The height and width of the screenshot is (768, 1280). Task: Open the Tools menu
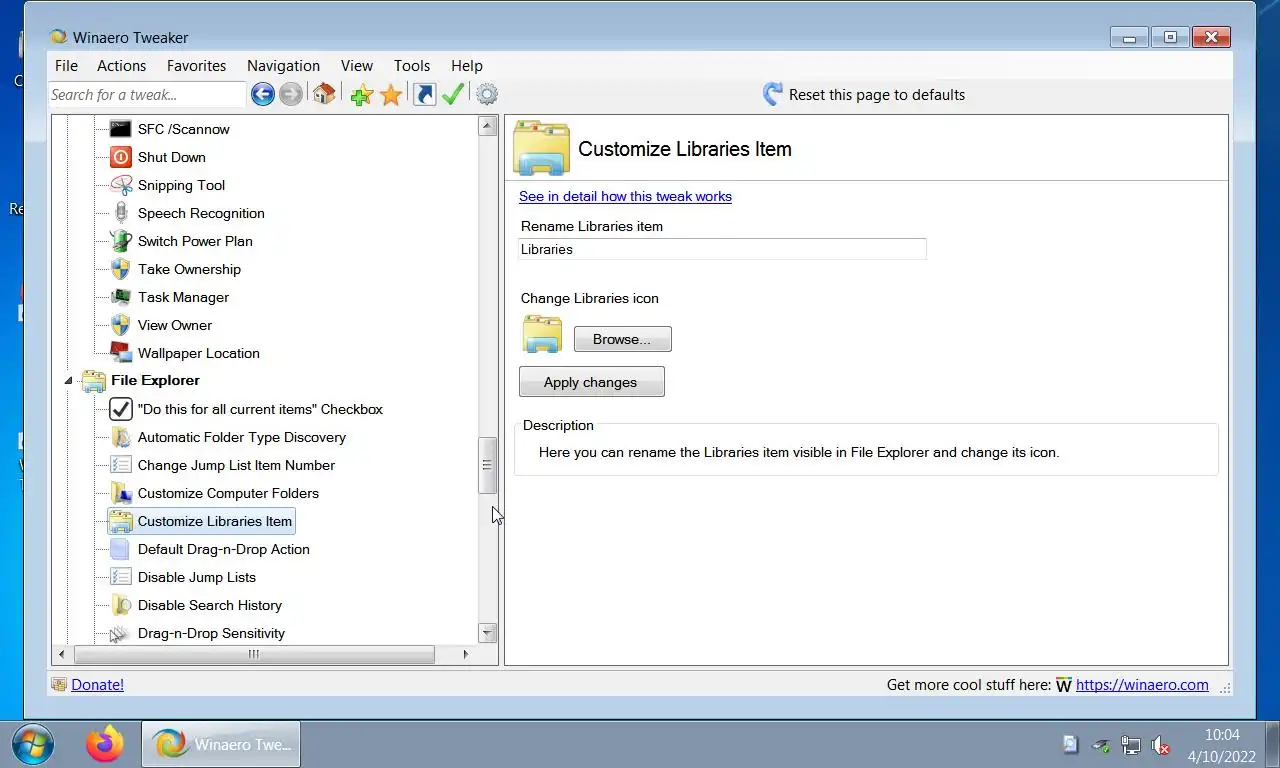[x=412, y=66]
